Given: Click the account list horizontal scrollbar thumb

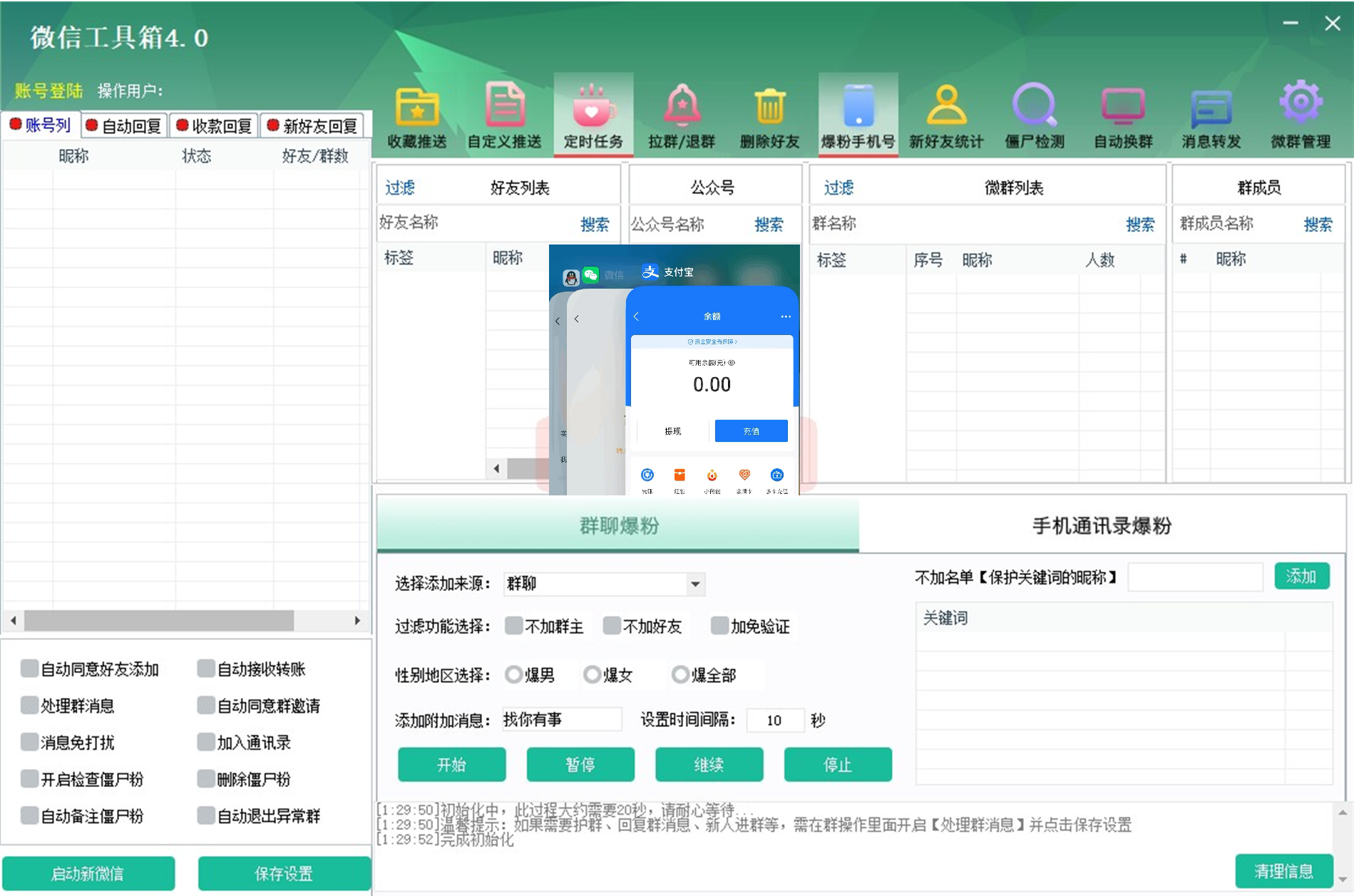Looking at the screenshot, I should (159, 621).
